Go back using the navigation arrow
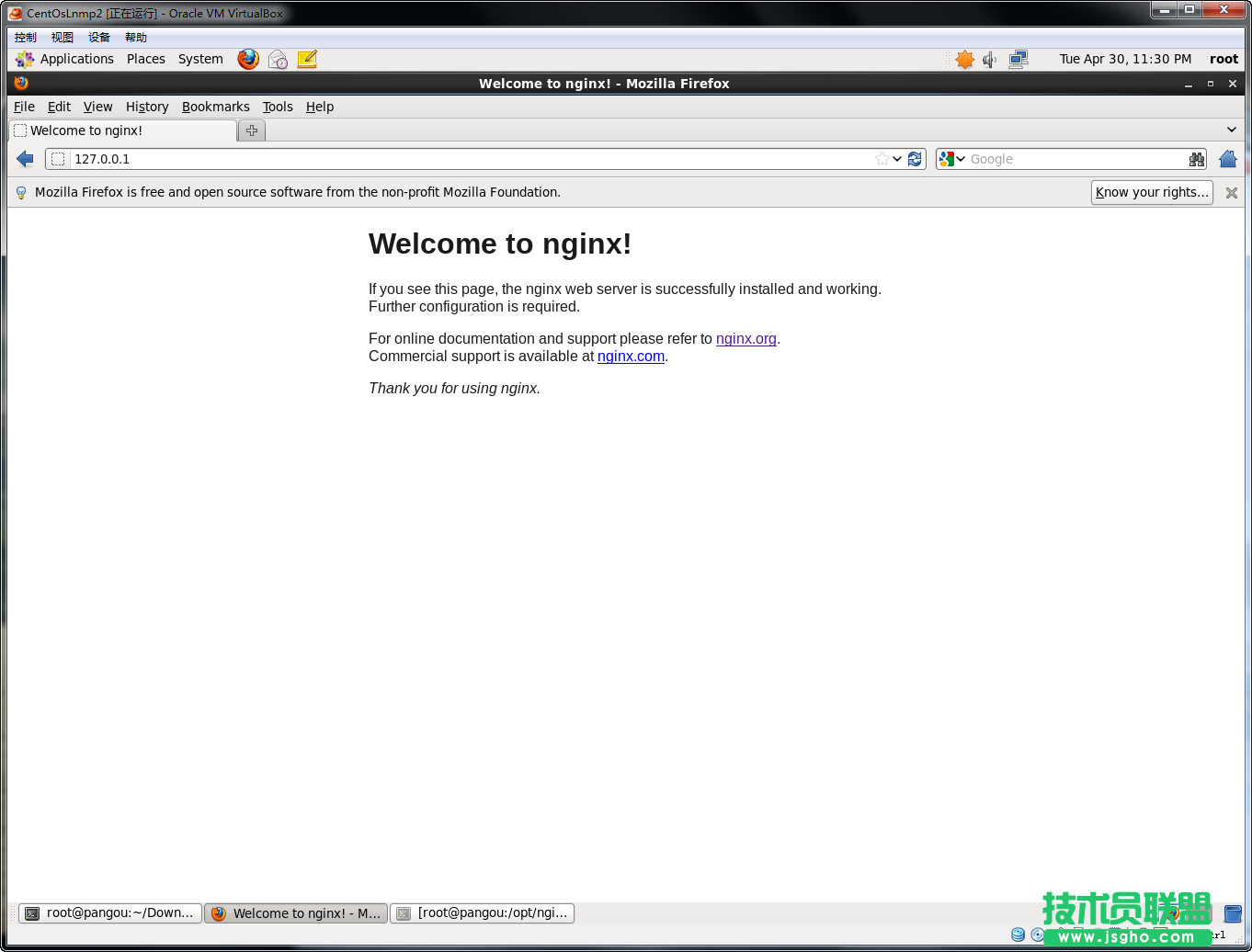 (x=25, y=159)
